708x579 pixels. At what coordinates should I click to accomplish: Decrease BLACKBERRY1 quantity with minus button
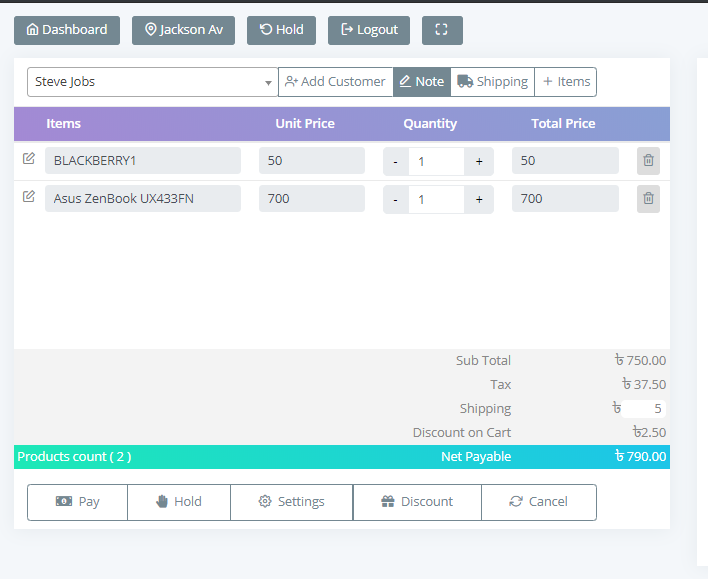(396, 161)
